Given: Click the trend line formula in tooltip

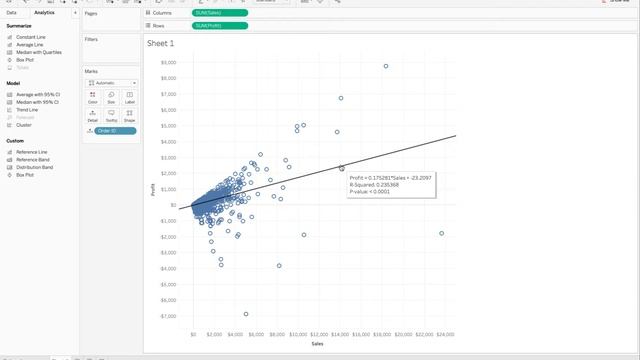Looking at the screenshot, I should tap(391, 178).
